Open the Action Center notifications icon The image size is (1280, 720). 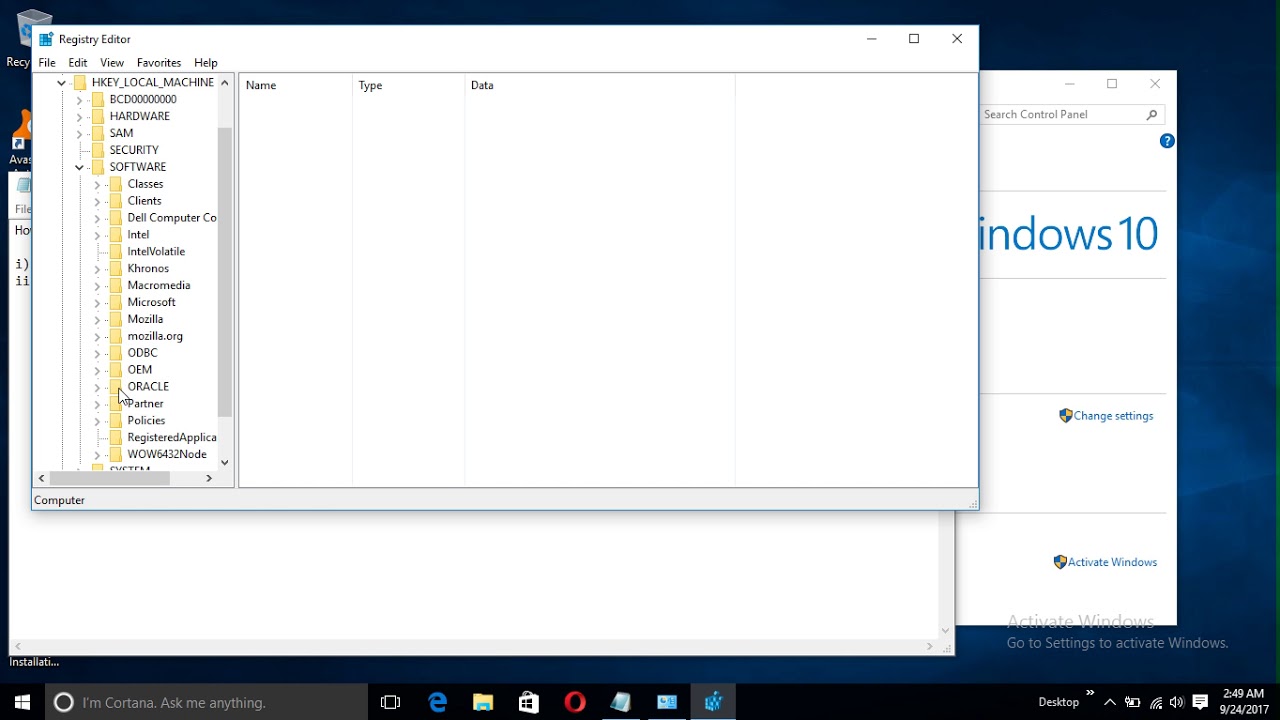click(1200, 702)
